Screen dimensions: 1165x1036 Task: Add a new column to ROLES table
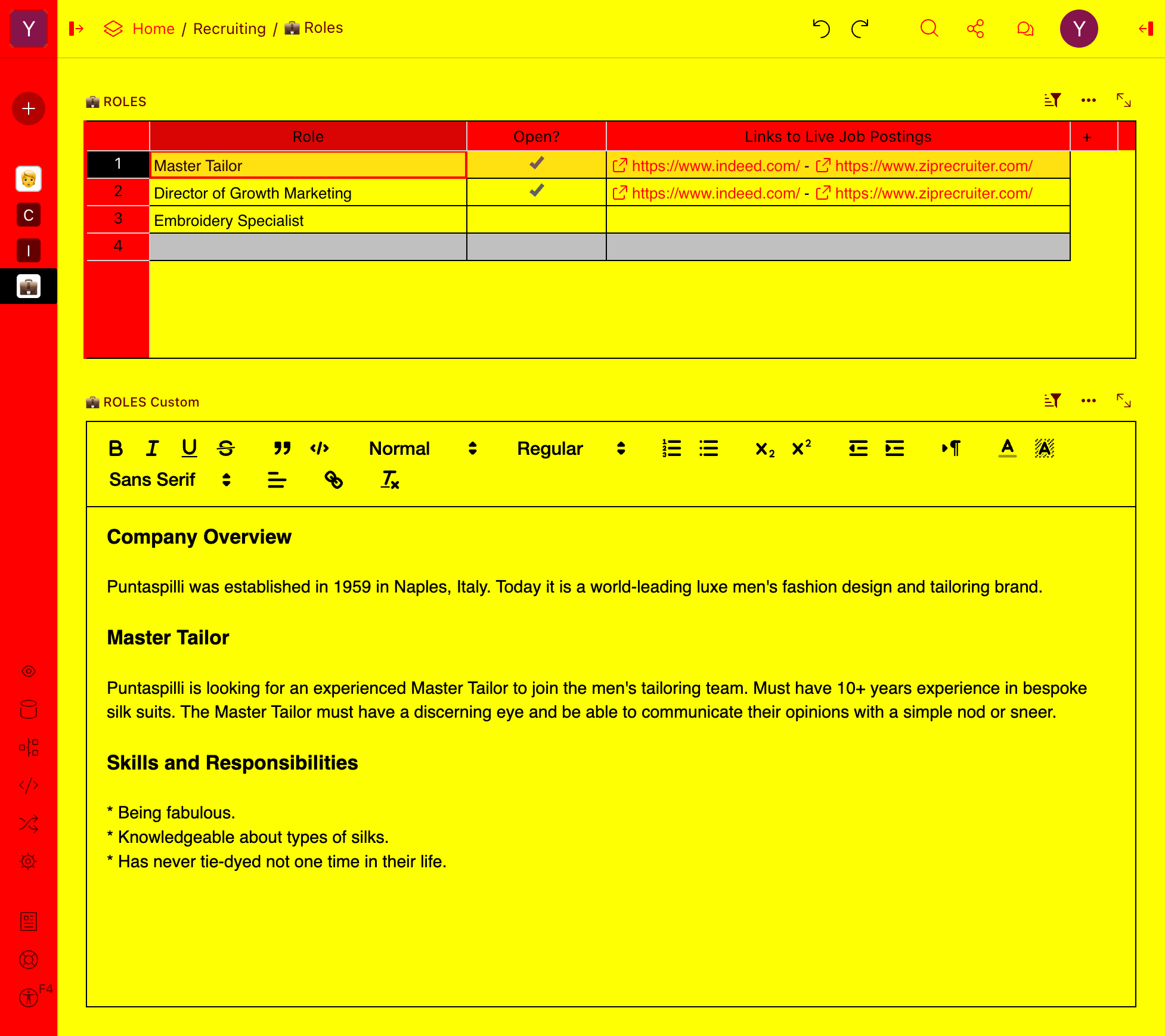click(x=1087, y=137)
